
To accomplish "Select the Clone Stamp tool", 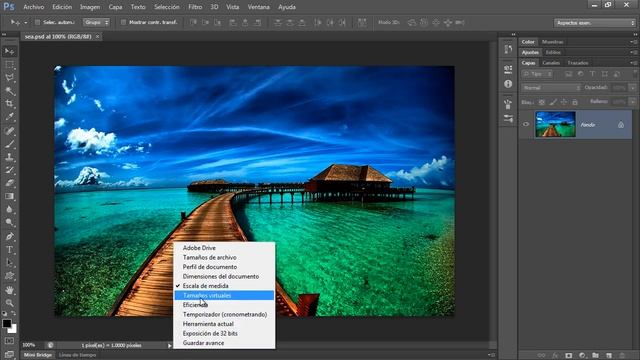I will (9, 157).
